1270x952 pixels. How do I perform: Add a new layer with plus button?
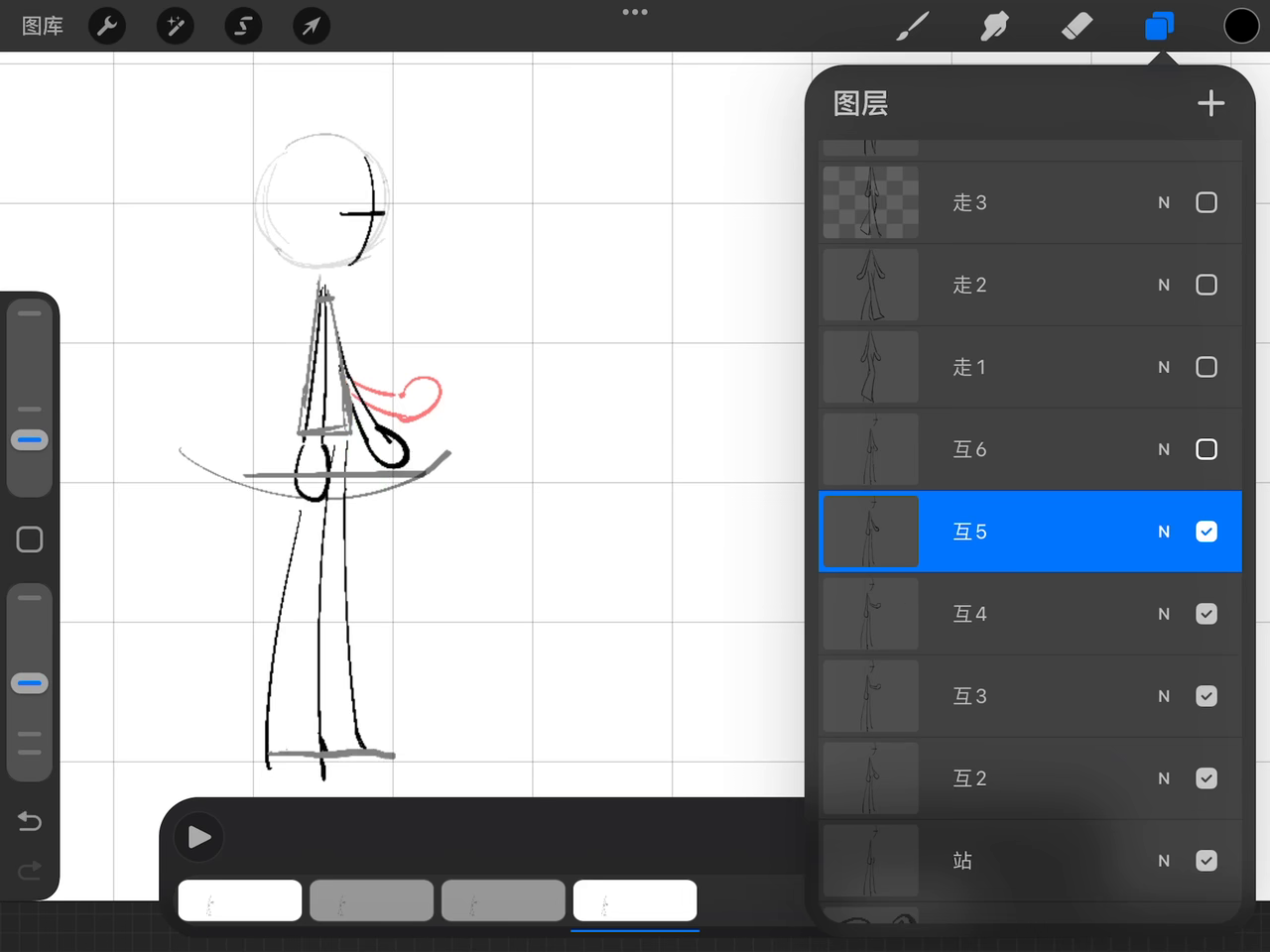point(1210,103)
